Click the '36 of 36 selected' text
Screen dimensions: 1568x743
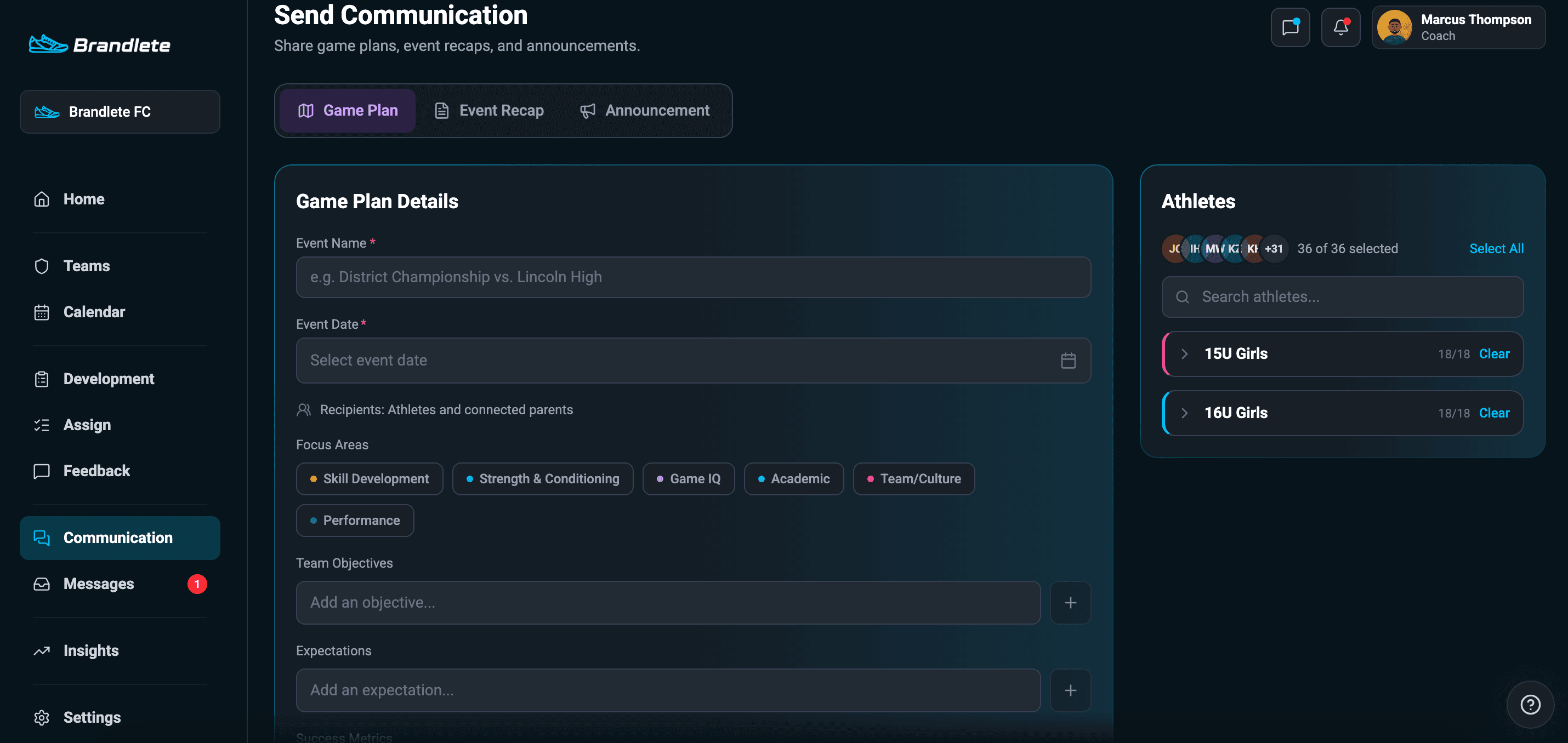tap(1347, 248)
